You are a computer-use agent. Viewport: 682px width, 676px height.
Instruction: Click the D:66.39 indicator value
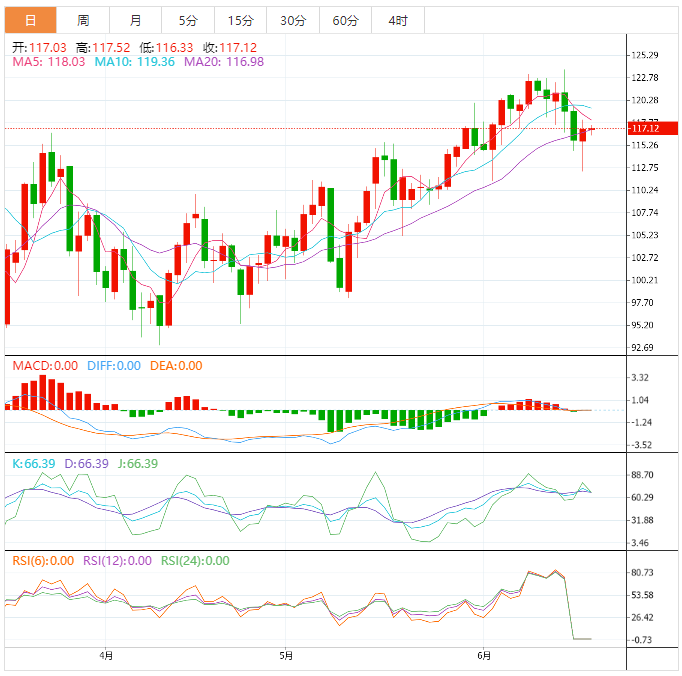click(x=87, y=464)
